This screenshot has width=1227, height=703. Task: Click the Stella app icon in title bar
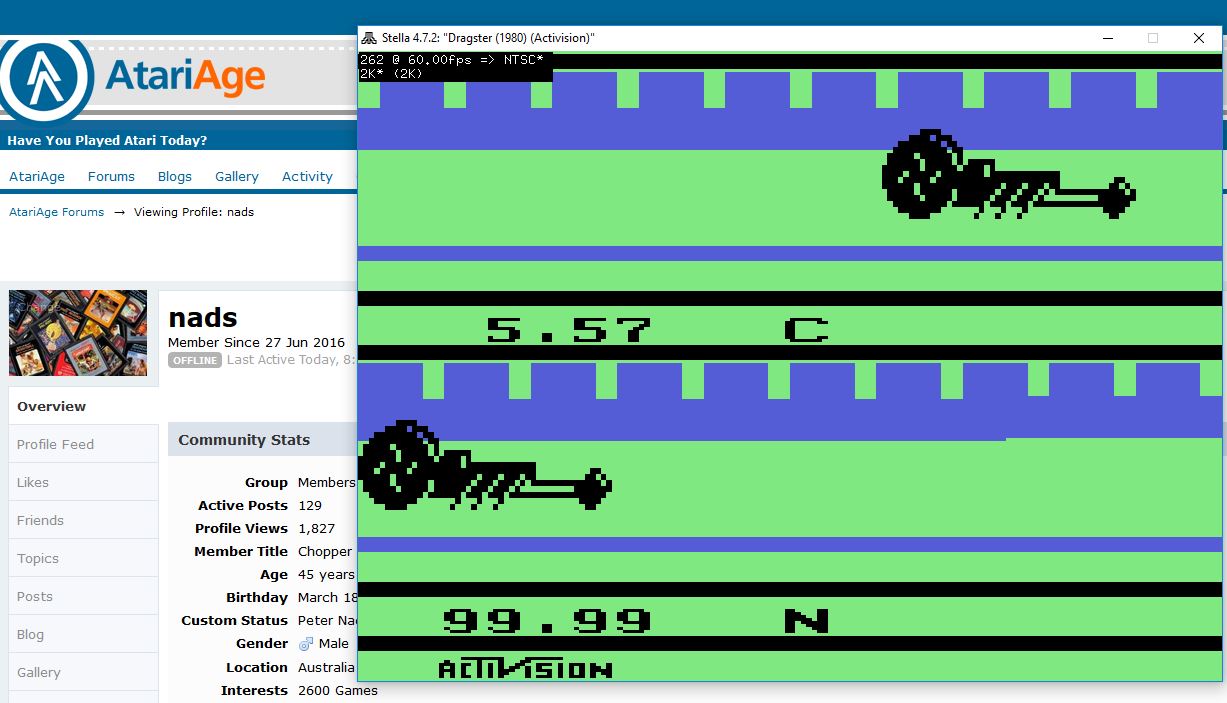(x=370, y=38)
